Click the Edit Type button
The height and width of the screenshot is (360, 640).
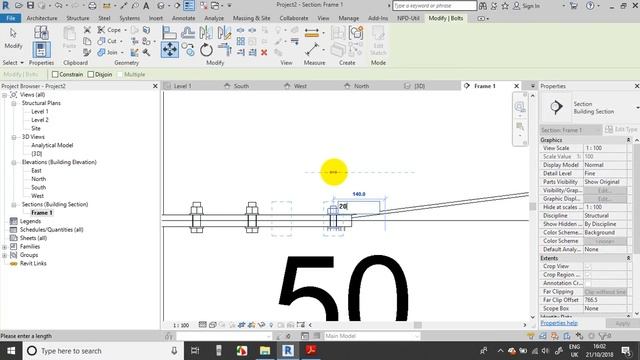point(621,129)
